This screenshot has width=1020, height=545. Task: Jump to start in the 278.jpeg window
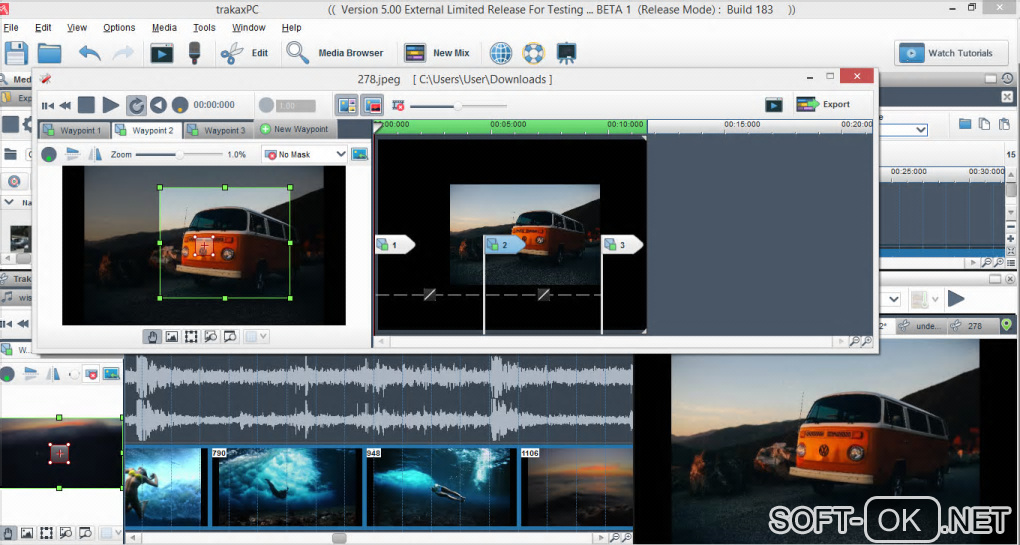point(47,105)
